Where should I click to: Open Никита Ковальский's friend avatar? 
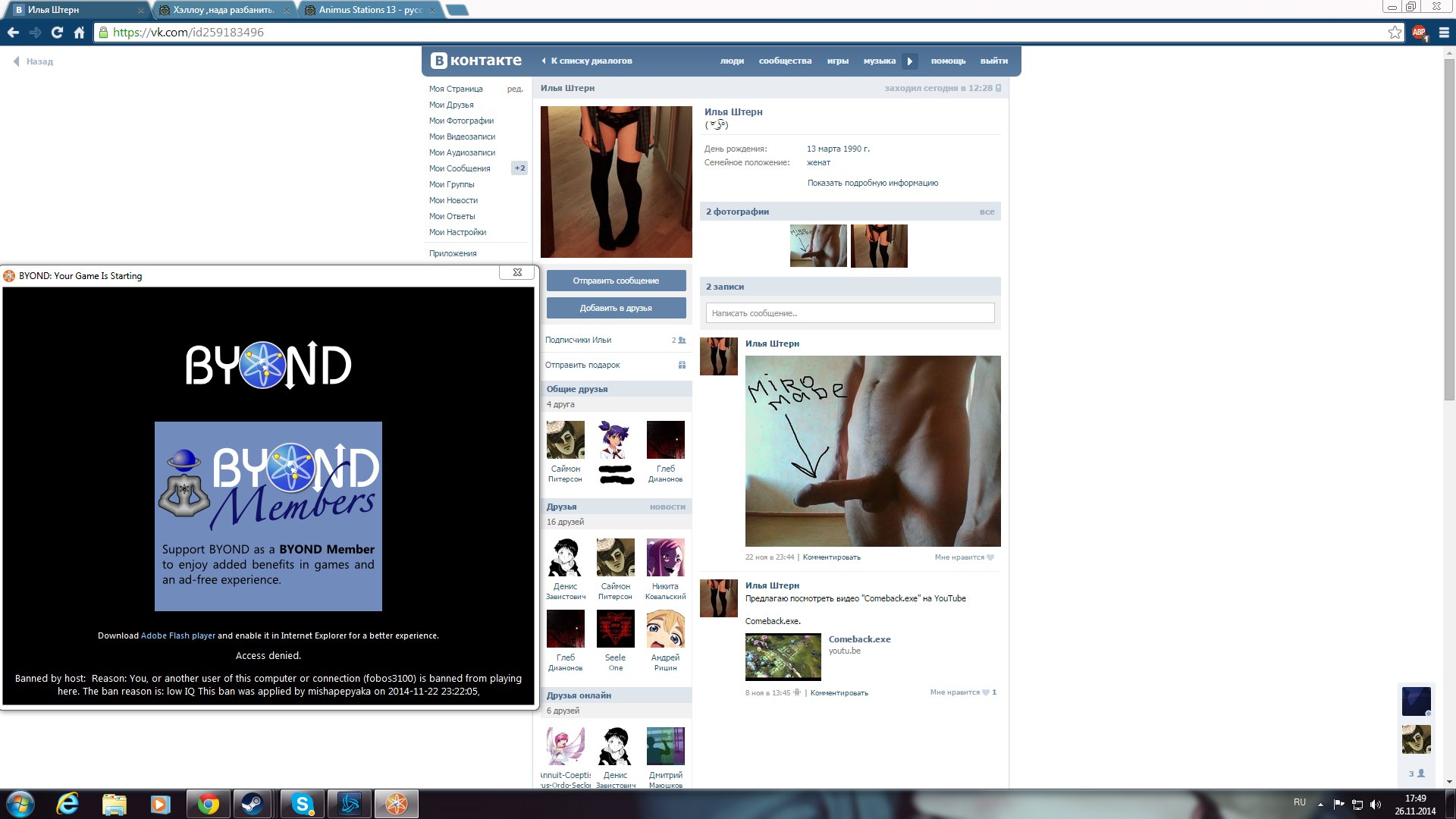(x=665, y=557)
